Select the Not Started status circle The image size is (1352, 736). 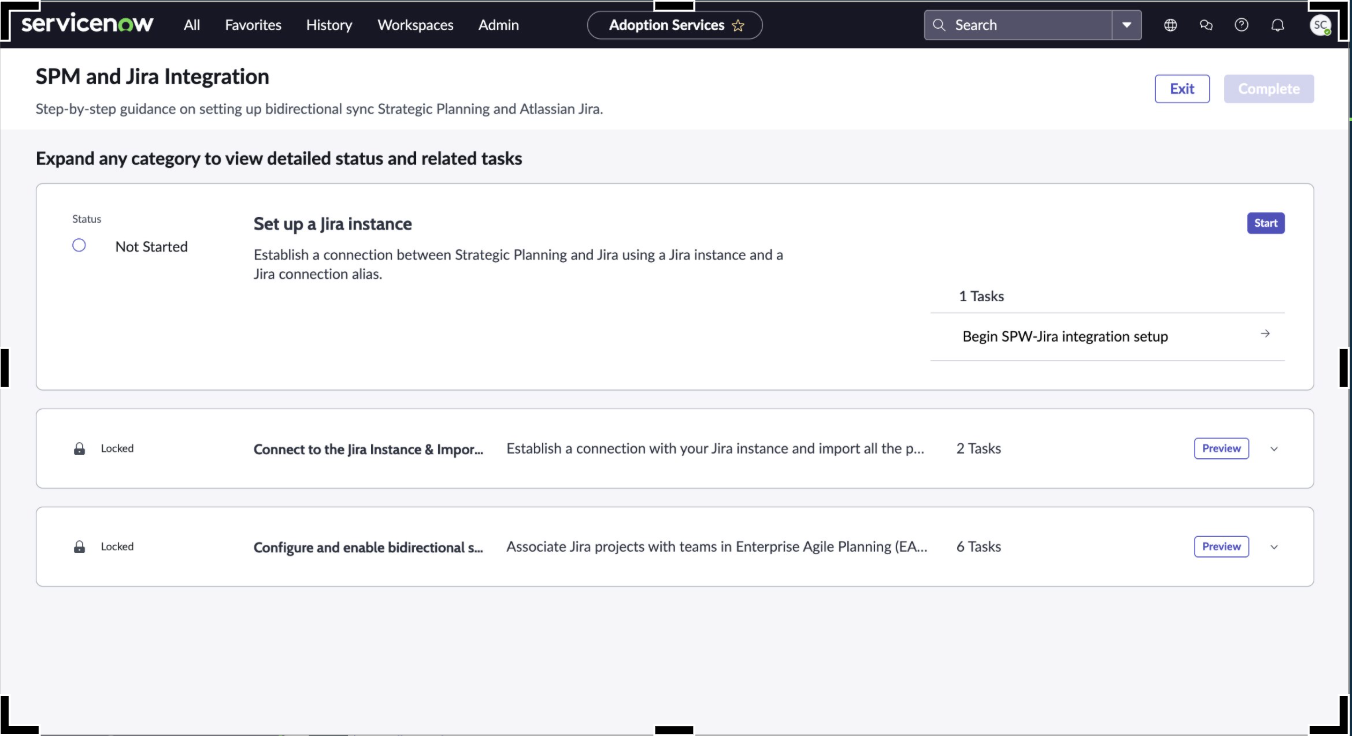pos(79,245)
